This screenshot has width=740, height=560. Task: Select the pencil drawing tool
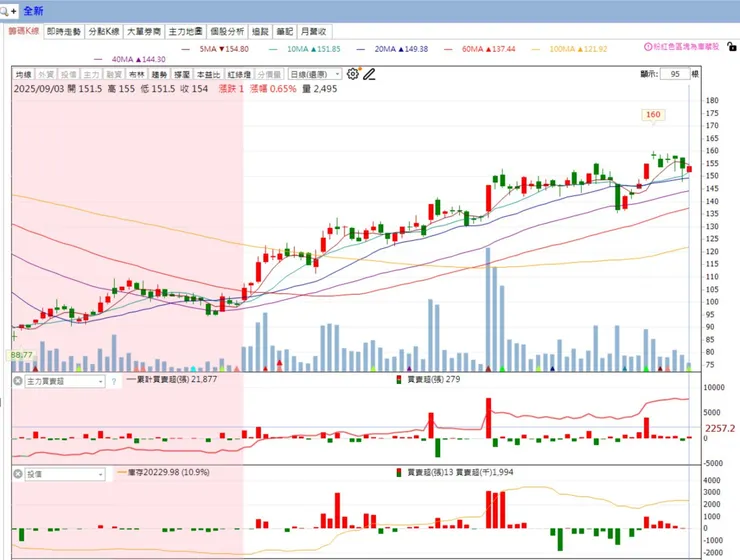(369, 74)
